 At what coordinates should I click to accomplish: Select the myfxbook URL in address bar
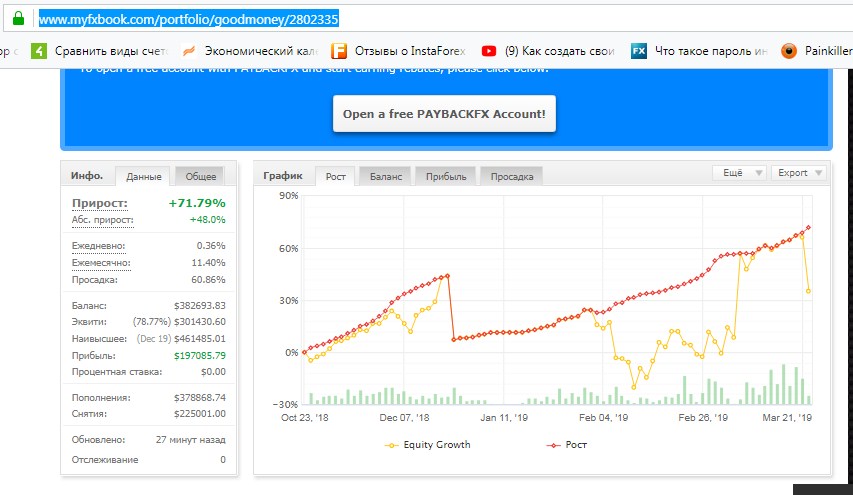point(188,19)
